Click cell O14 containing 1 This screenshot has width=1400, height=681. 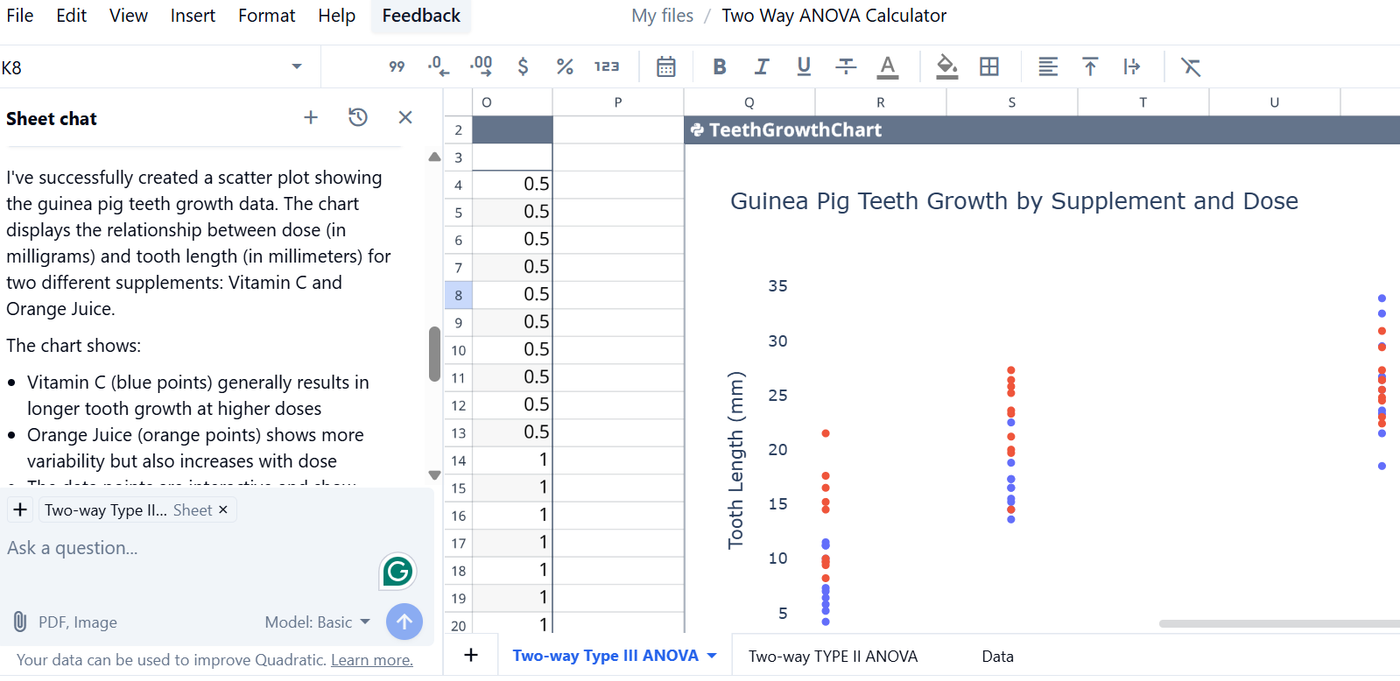pyautogui.click(x=512, y=461)
